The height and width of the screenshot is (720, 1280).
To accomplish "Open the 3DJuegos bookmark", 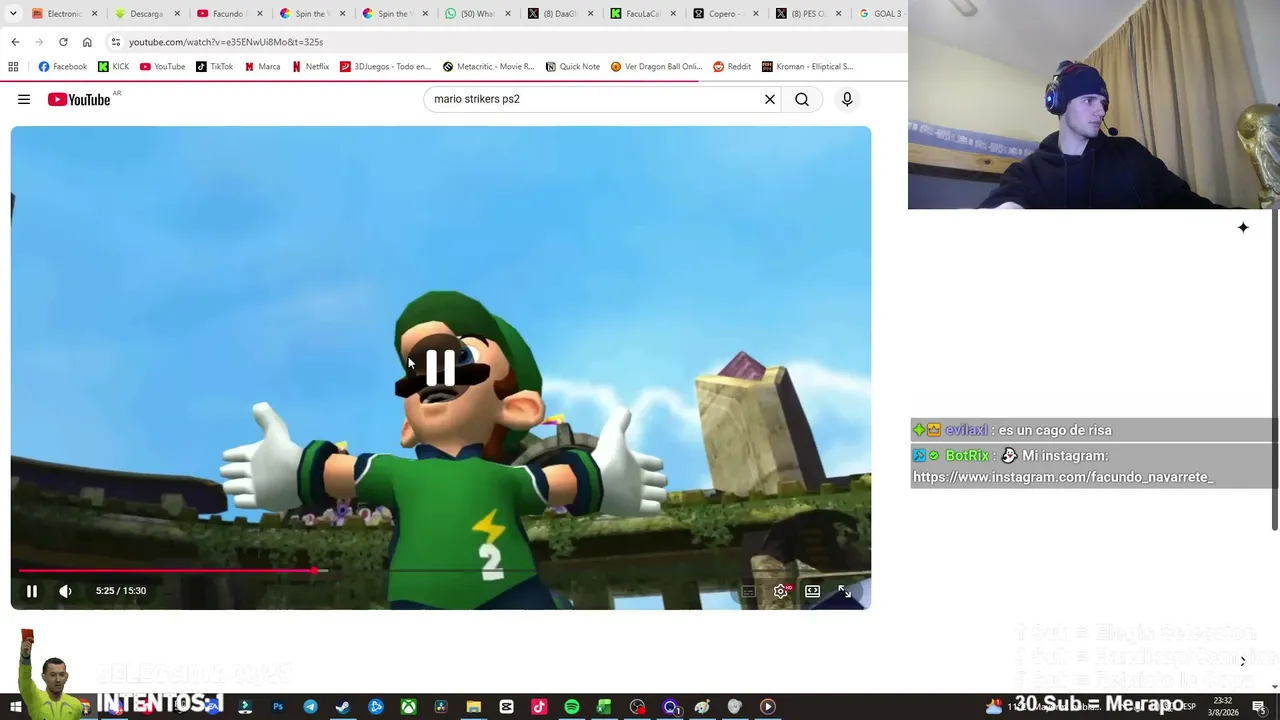I will point(385,67).
